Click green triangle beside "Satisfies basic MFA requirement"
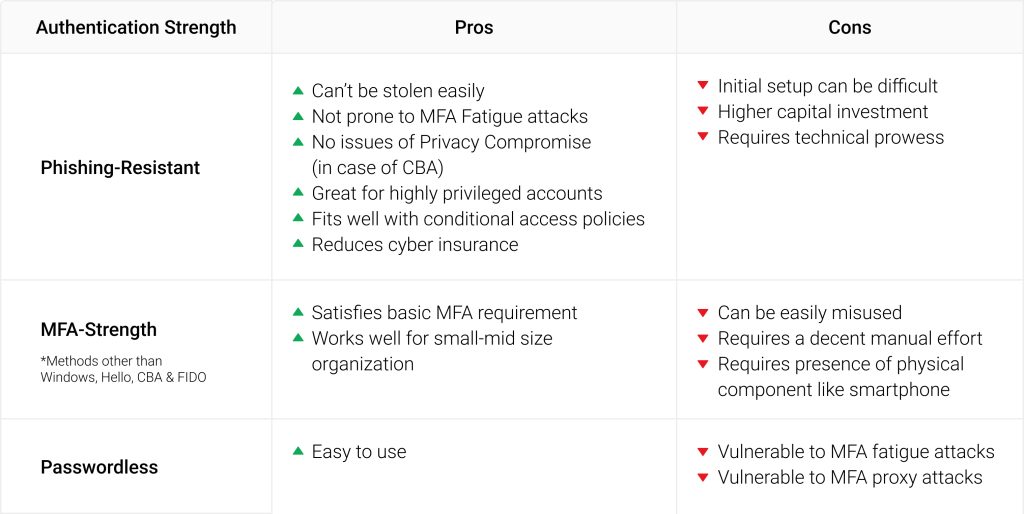Screen dimensions: 1024x514 click(298, 312)
